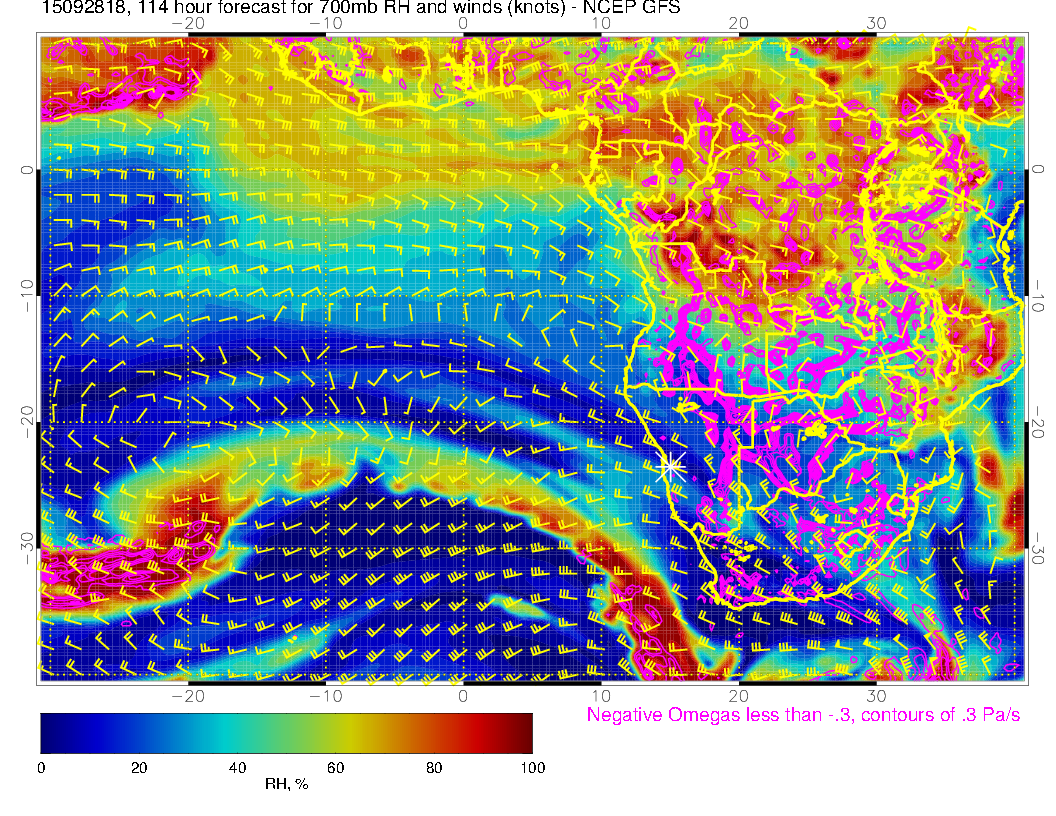
Task: Click bottom axis longitude label '30'
Action: pyautogui.click(x=876, y=696)
